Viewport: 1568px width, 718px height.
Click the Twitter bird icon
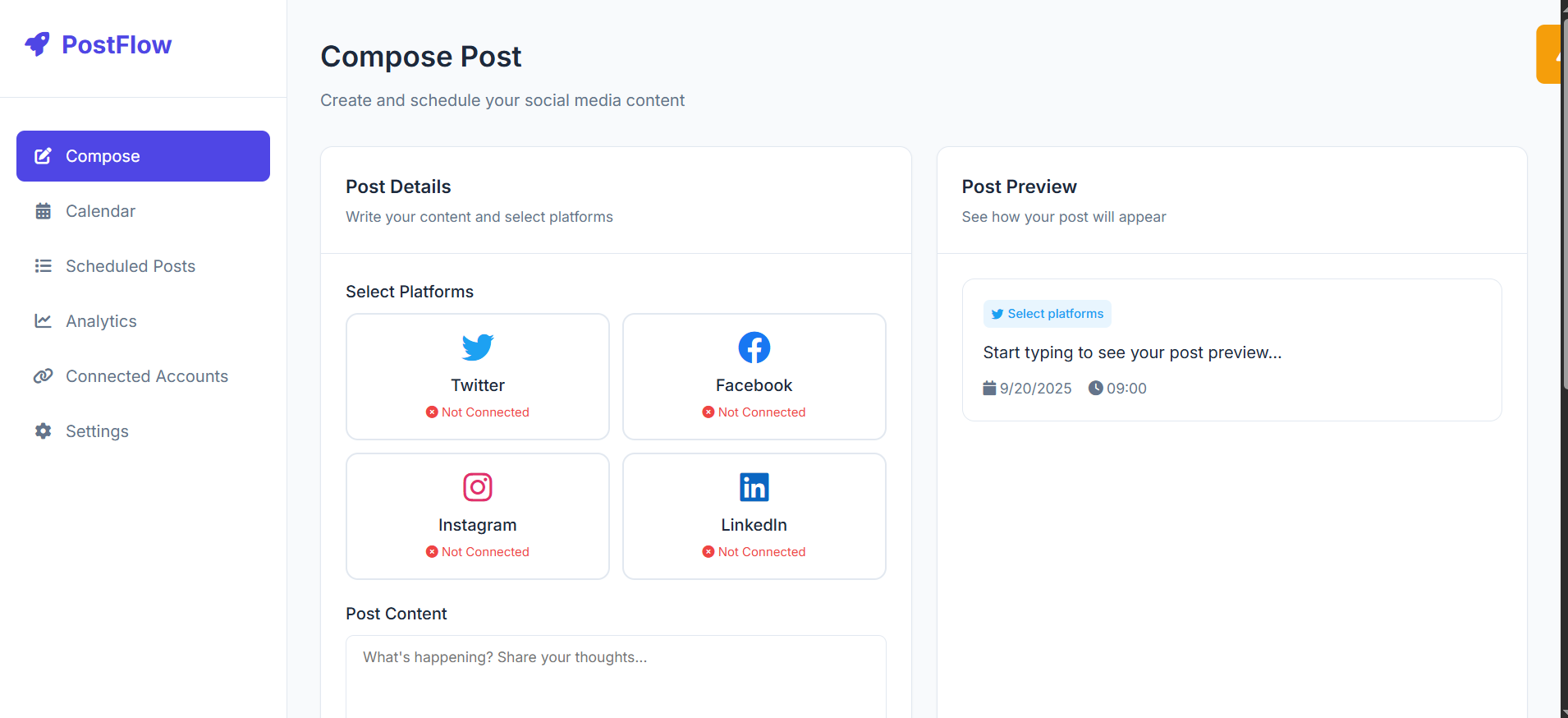click(478, 347)
